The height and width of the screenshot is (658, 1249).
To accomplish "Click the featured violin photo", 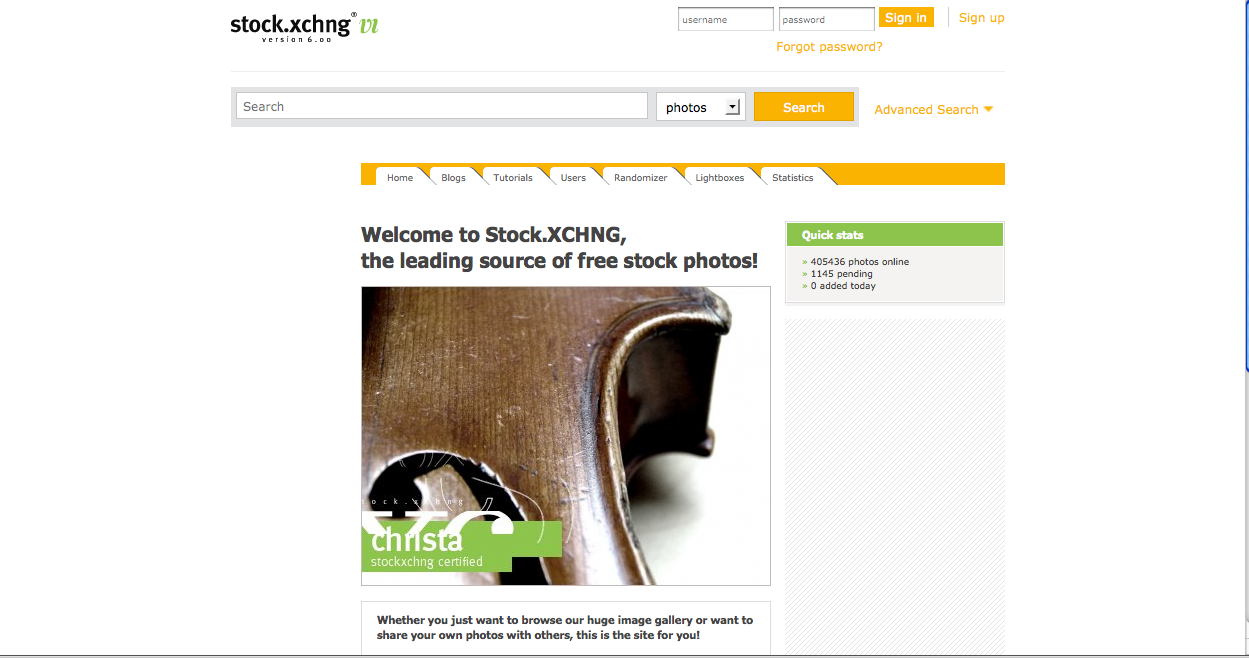I will pos(566,436).
